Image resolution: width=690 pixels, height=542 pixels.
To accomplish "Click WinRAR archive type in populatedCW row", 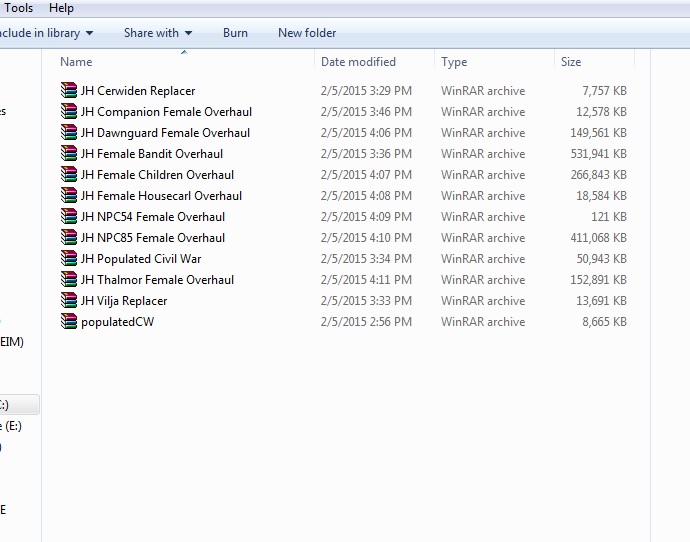I will (483, 322).
